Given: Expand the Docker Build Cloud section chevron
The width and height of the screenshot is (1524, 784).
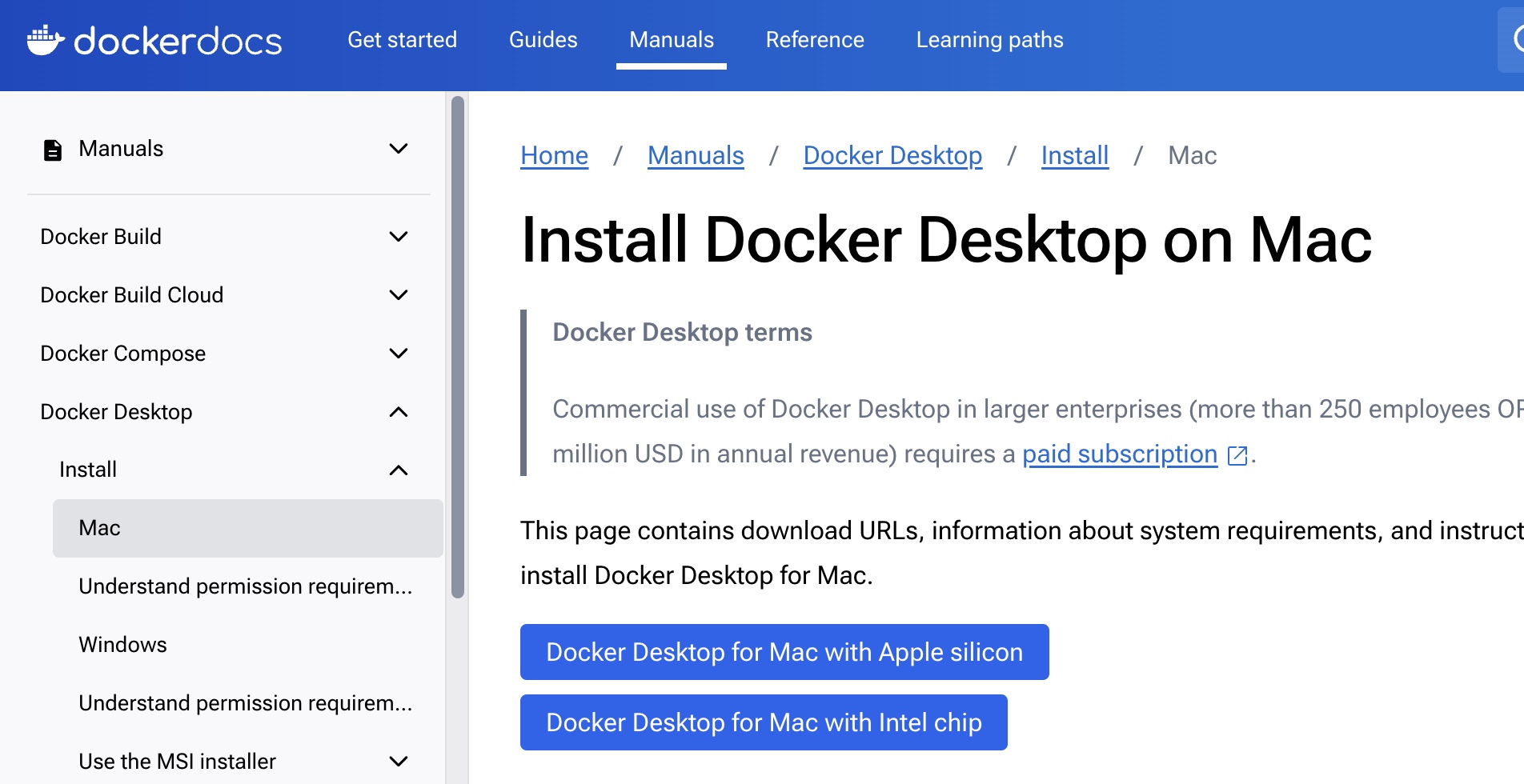Looking at the screenshot, I should 399,295.
